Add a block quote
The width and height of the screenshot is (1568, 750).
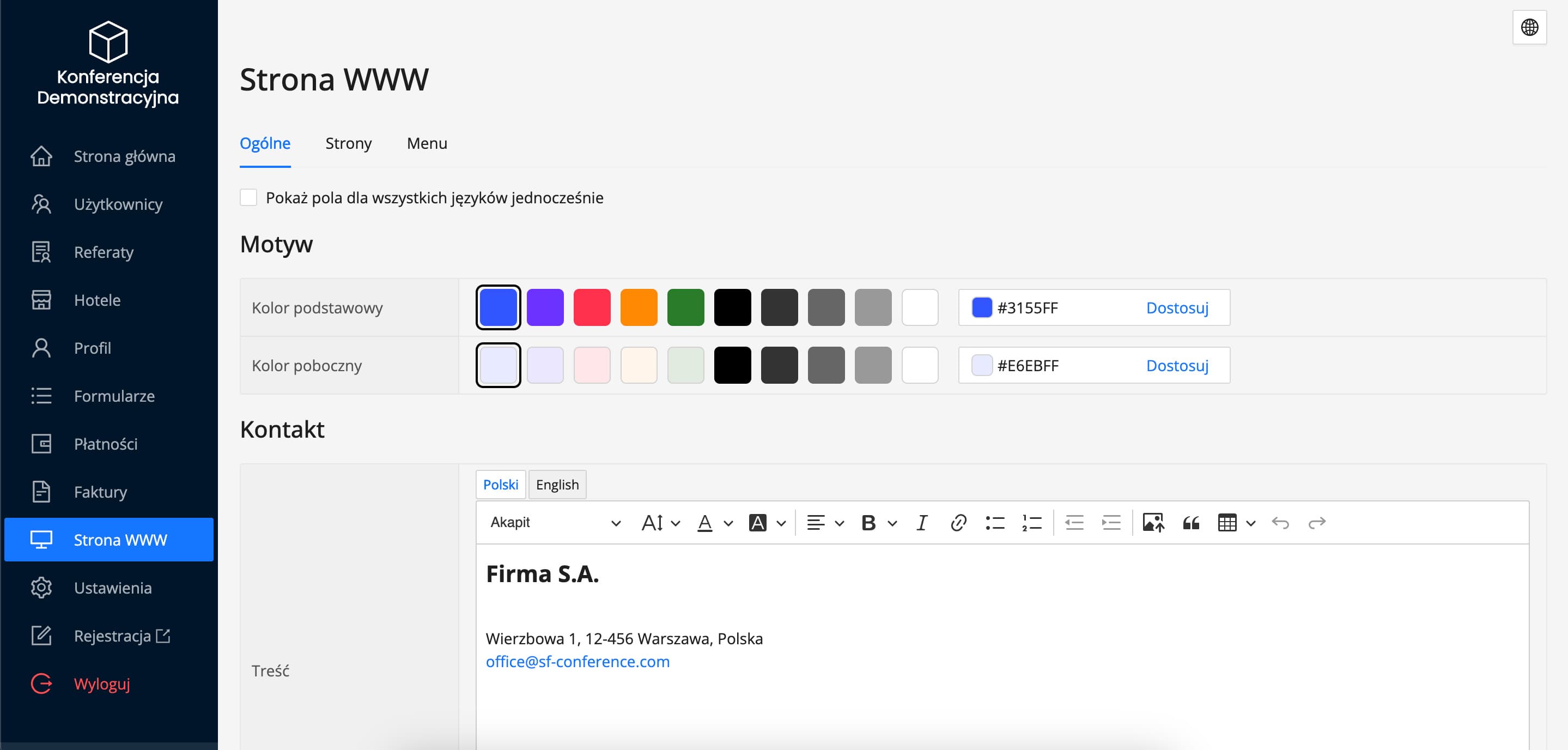point(1190,522)
